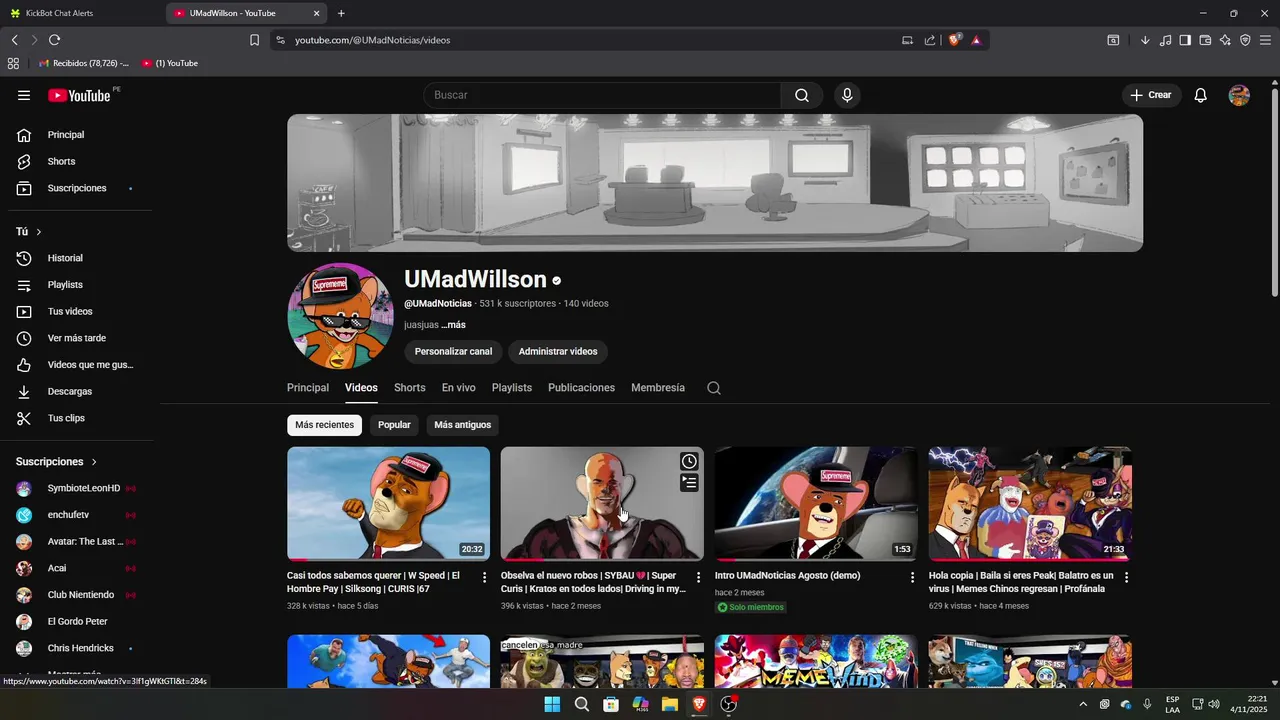The height and width of the screenshot is (720, 1280).
Task: Switch to the Playlists channel tab
Action: [512, 388]
